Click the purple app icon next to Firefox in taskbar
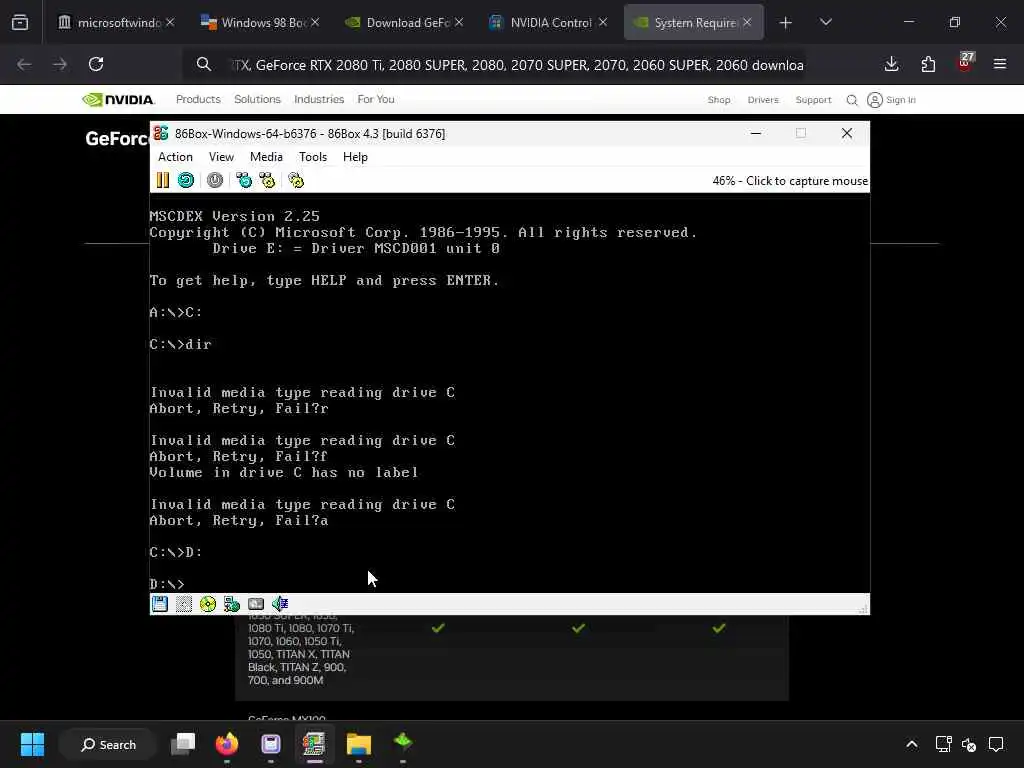 coord(270,744)
